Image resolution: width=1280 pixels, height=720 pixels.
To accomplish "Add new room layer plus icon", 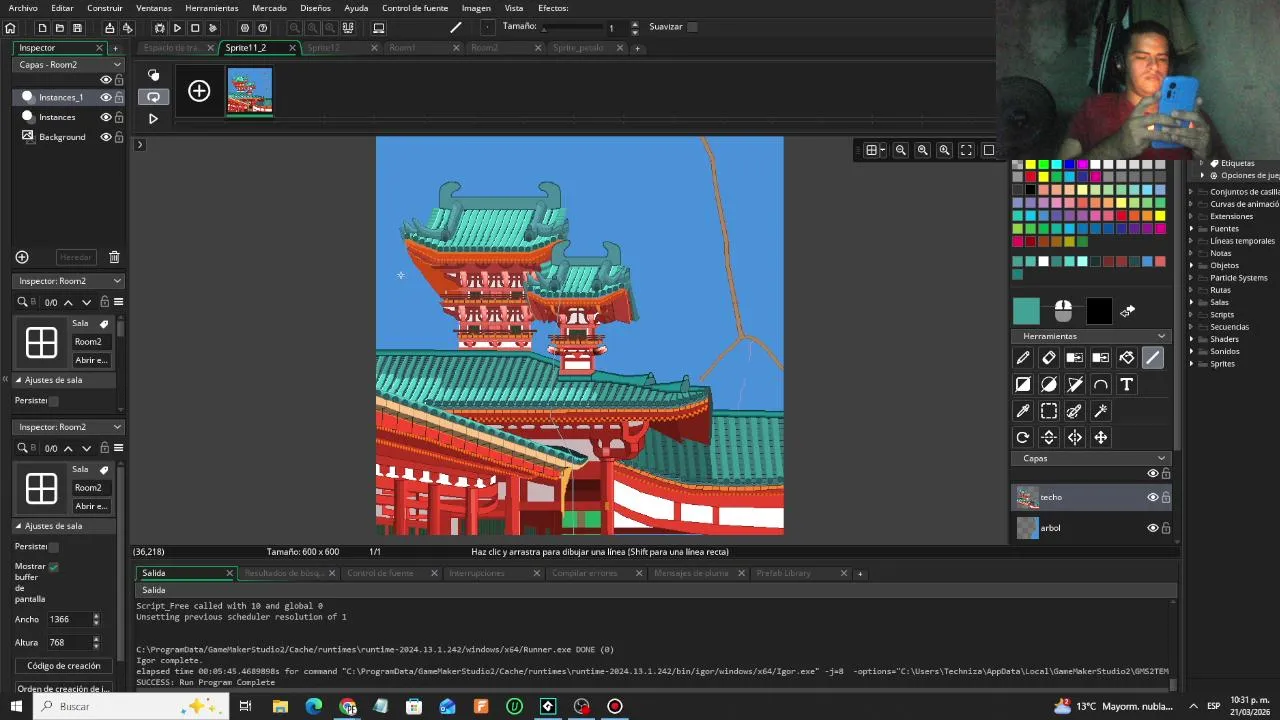I will (x=22, y=257).
